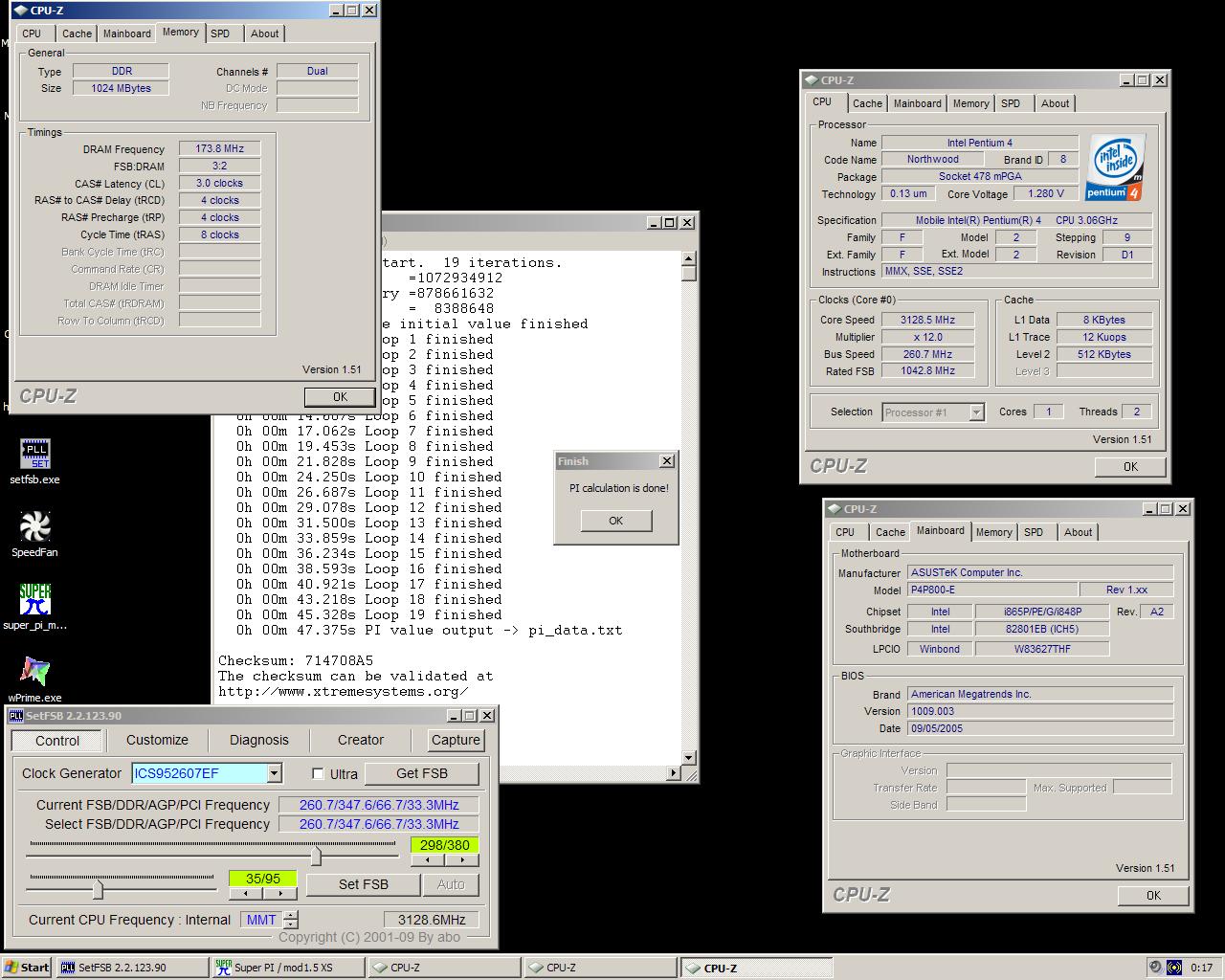Click Super PI horizontal scrollbar right arrow

674,772
